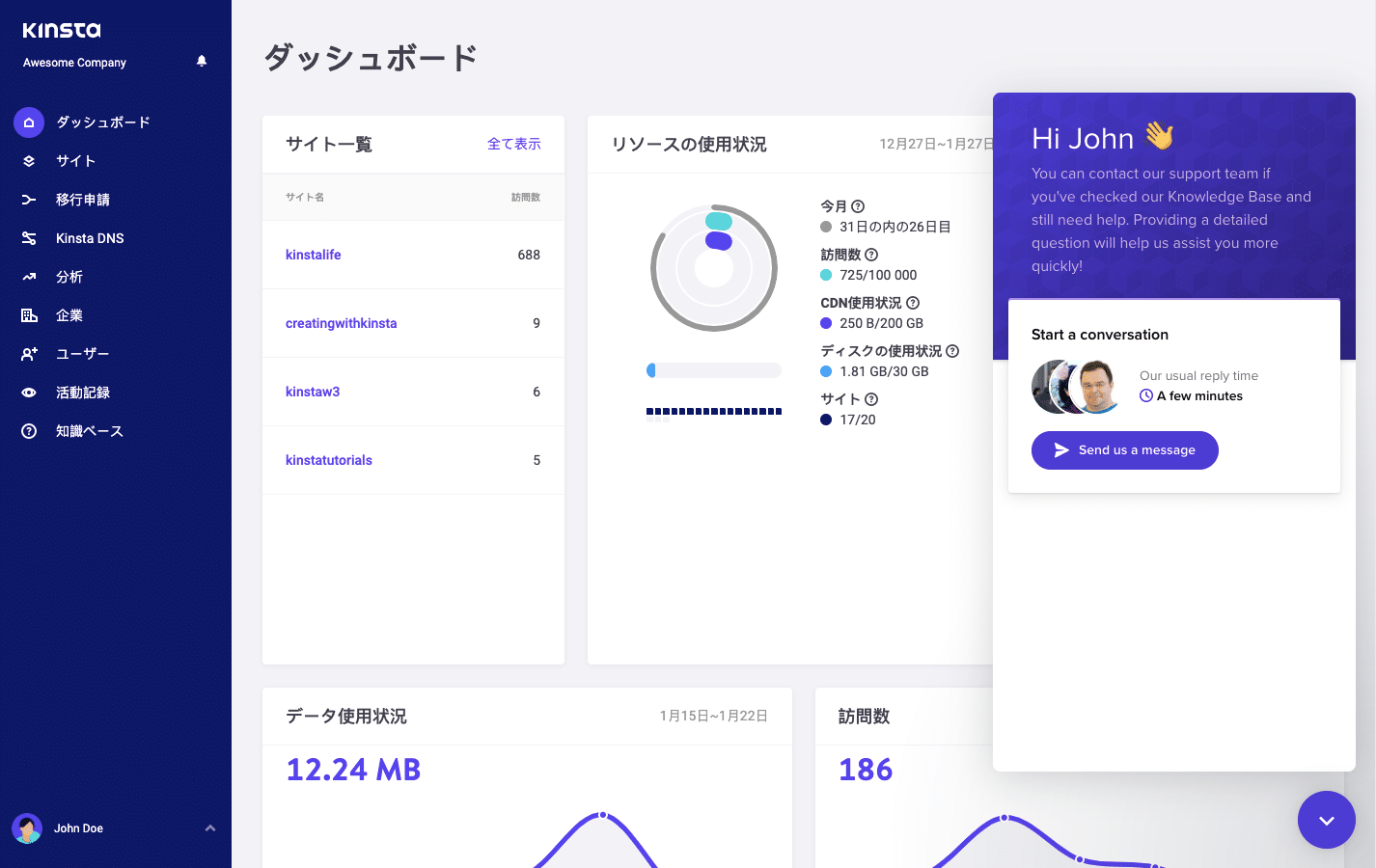Viewport: 1376px width, 868px height.
Task: Select the creatingwithkinsta site entry
Action: [x=342, y=323]
